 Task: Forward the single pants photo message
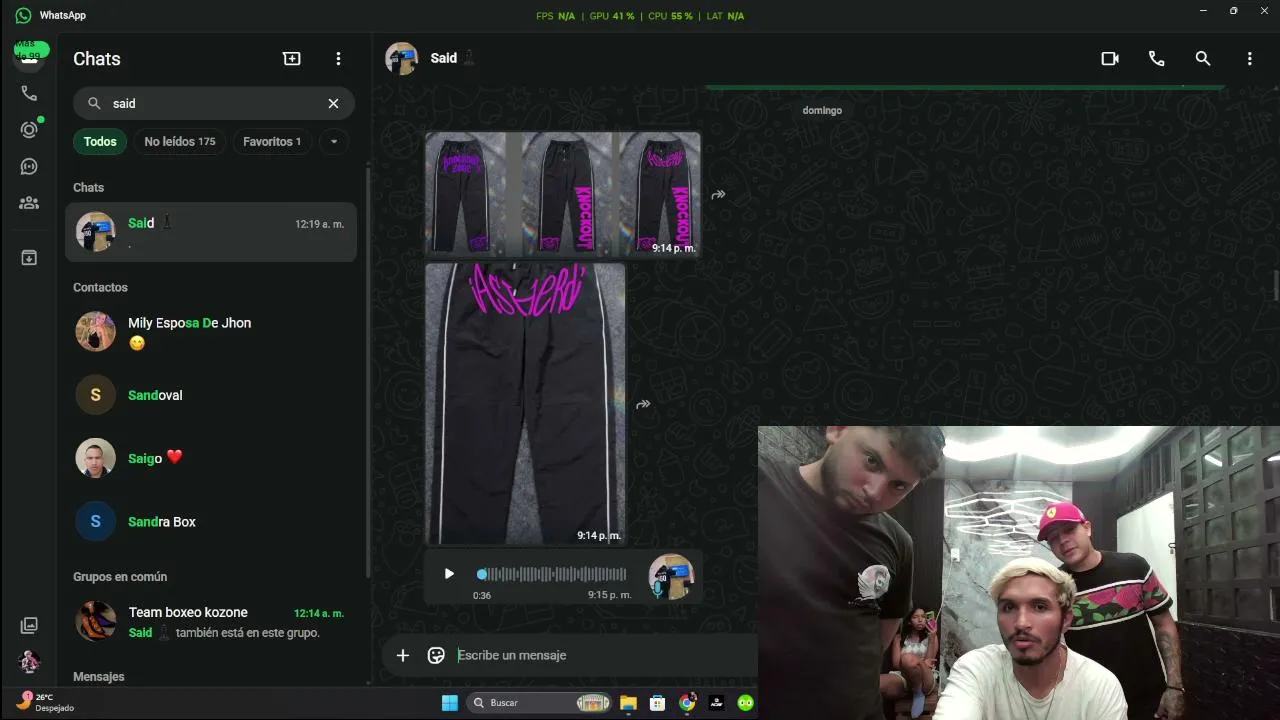tap(643, 404)
